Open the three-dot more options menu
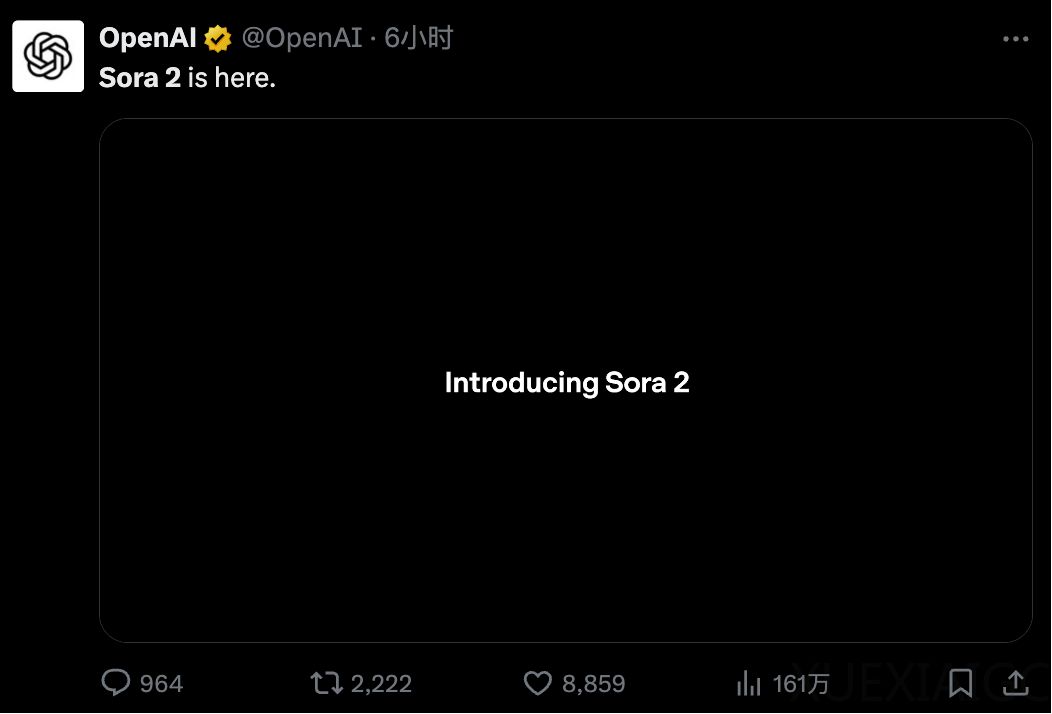This screenshot has height=714, width=1052. (x=1015, y=39)
